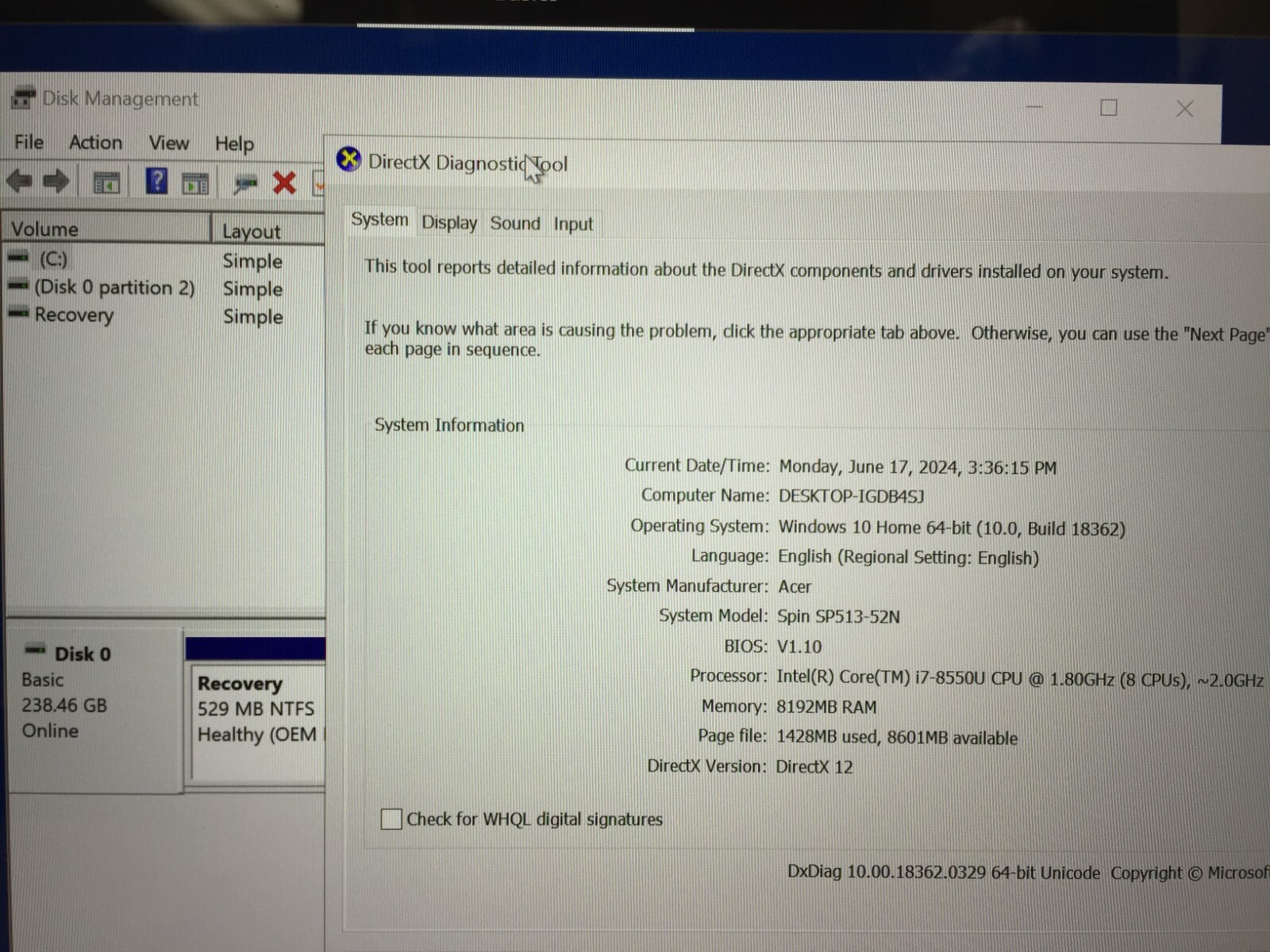Select the (C:) volume drive icon

[x=18, y=257]
